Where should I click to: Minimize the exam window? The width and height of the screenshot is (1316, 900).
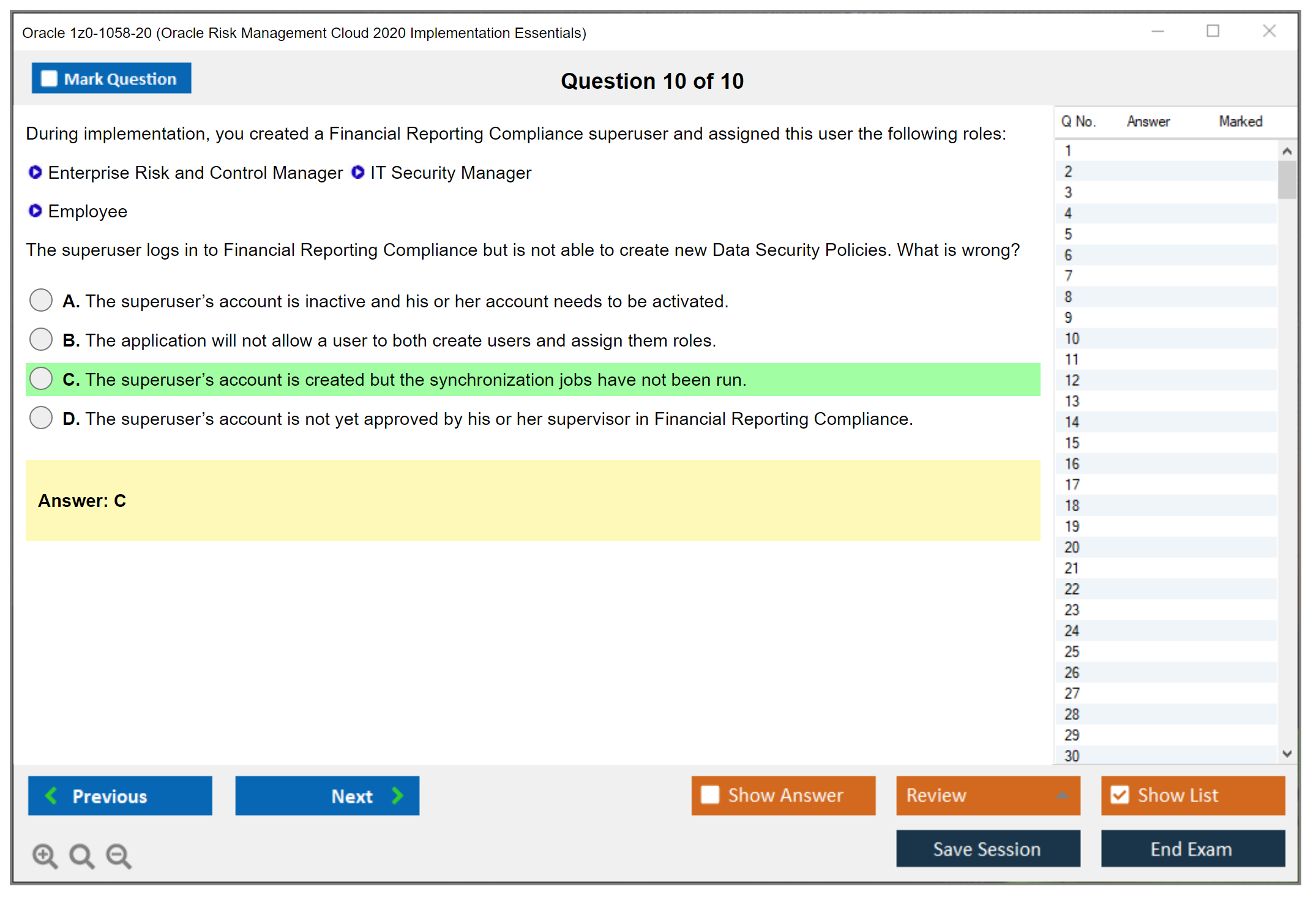click(x=1157, y=31)
